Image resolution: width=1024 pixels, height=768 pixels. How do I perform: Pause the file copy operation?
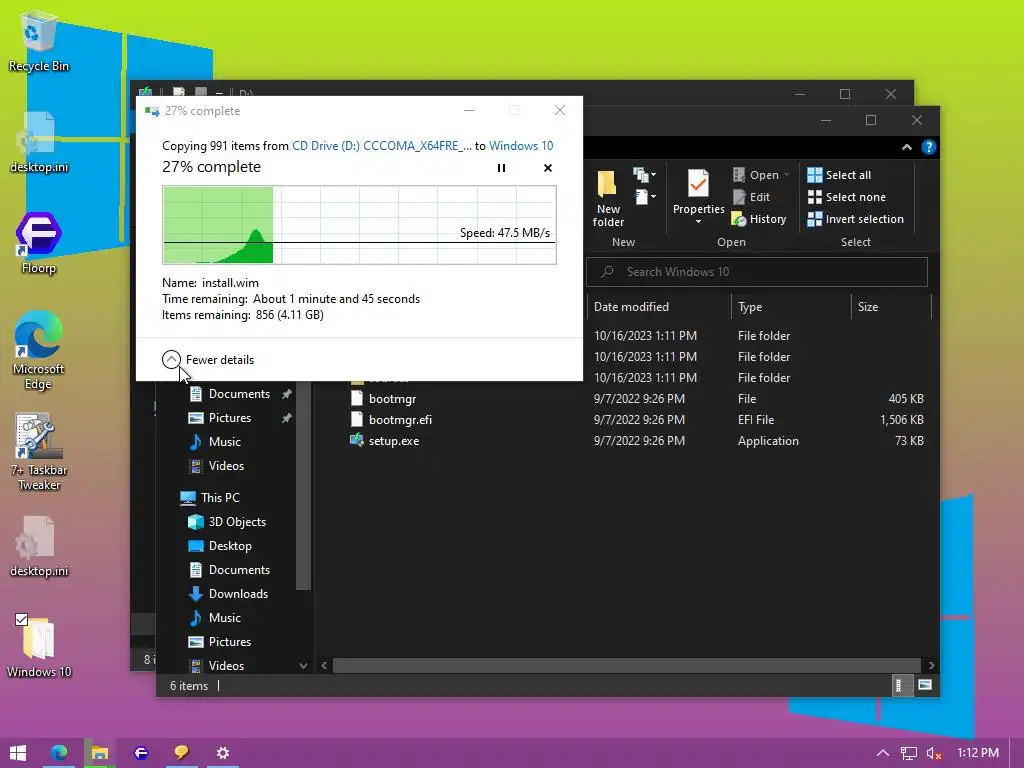pos(502,168)
